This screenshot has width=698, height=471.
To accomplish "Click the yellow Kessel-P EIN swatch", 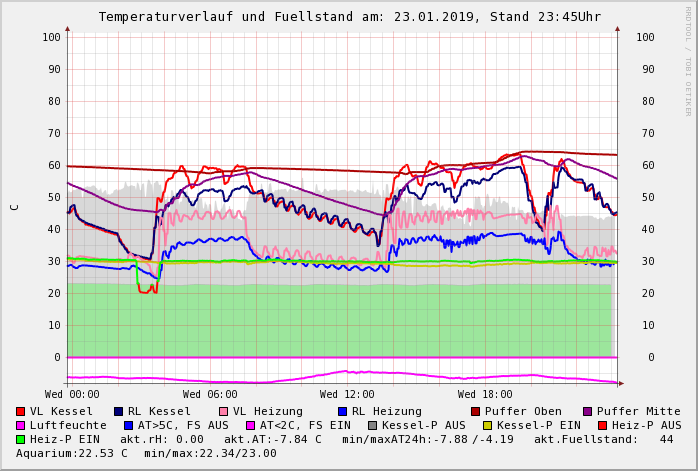I will [x=487, y=426].
